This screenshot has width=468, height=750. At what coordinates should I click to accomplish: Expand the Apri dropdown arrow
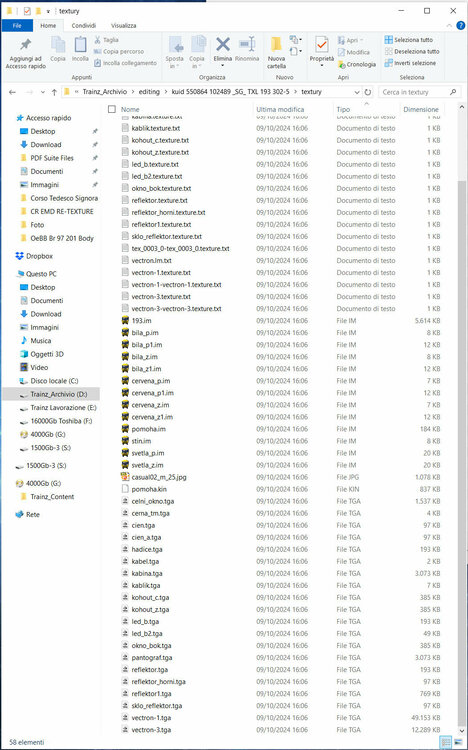pos(361,41)
